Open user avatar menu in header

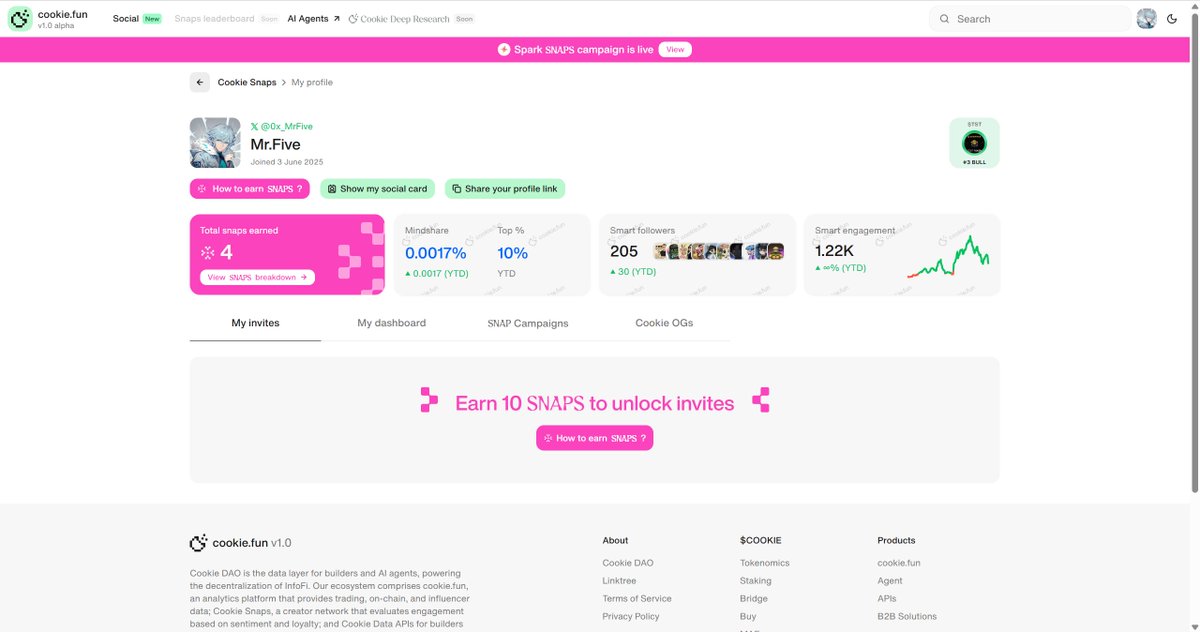(1146, 19)
